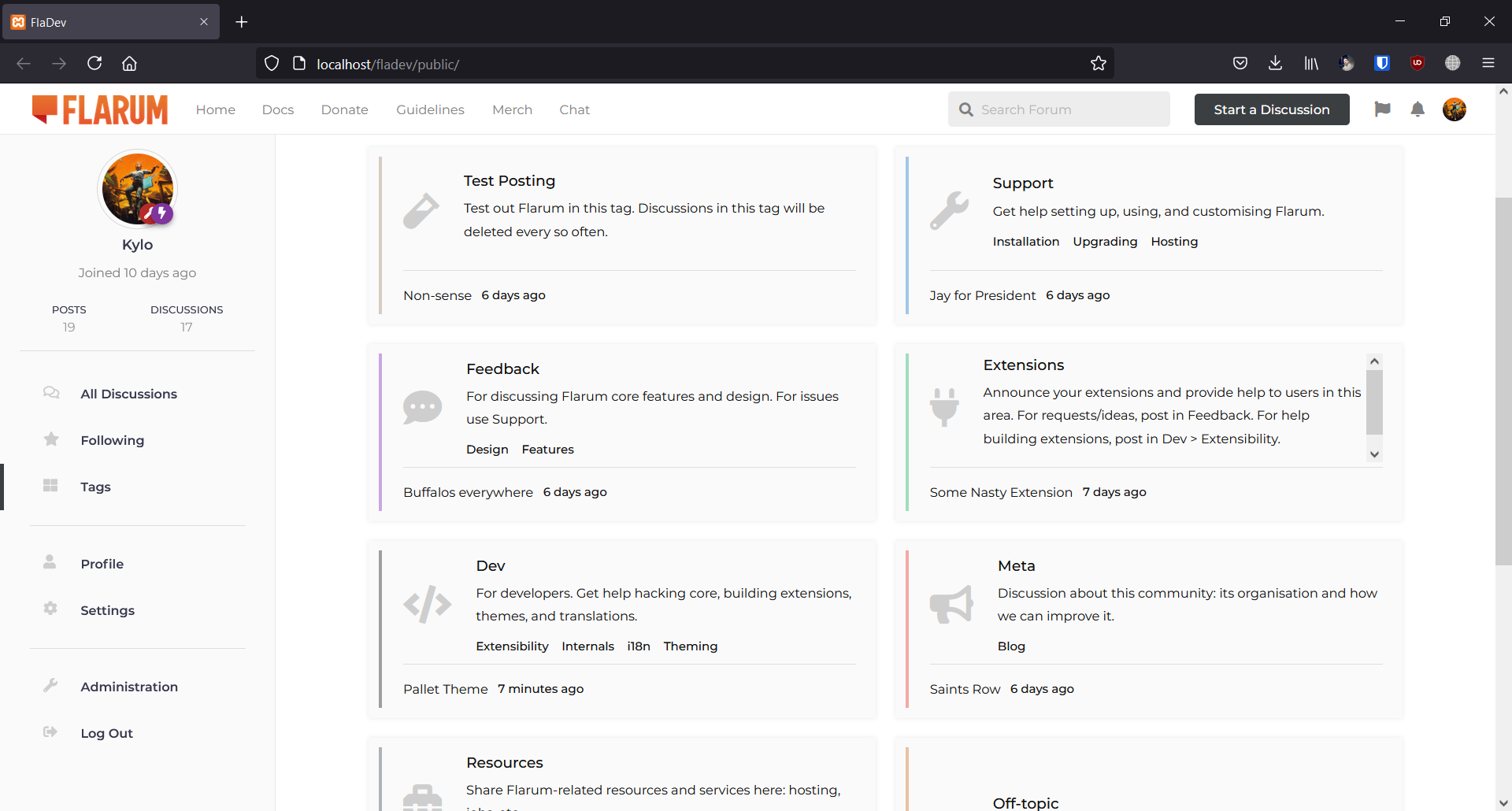
Task: Click the up arrow in Extensions card scrollbar
Action: pyautogui.click(x=1374, y=361)
